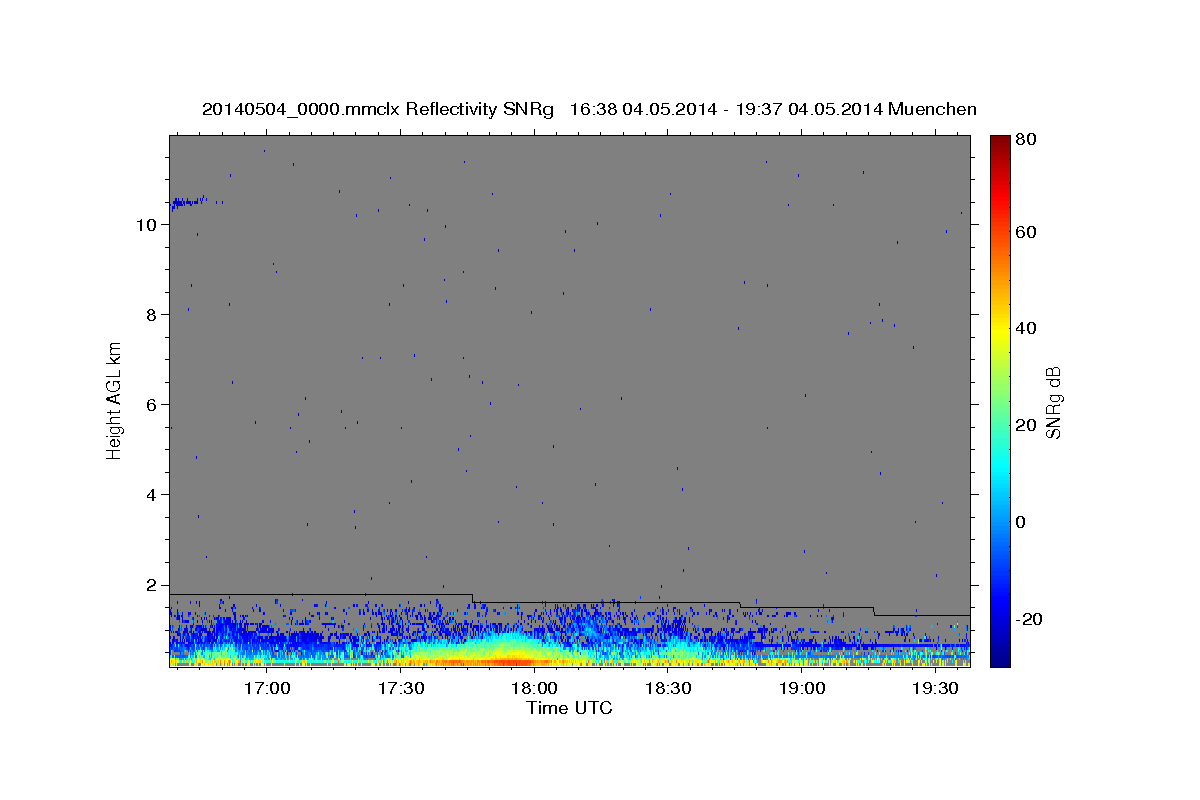Click the 19:30 time tick label

point(935,688)
